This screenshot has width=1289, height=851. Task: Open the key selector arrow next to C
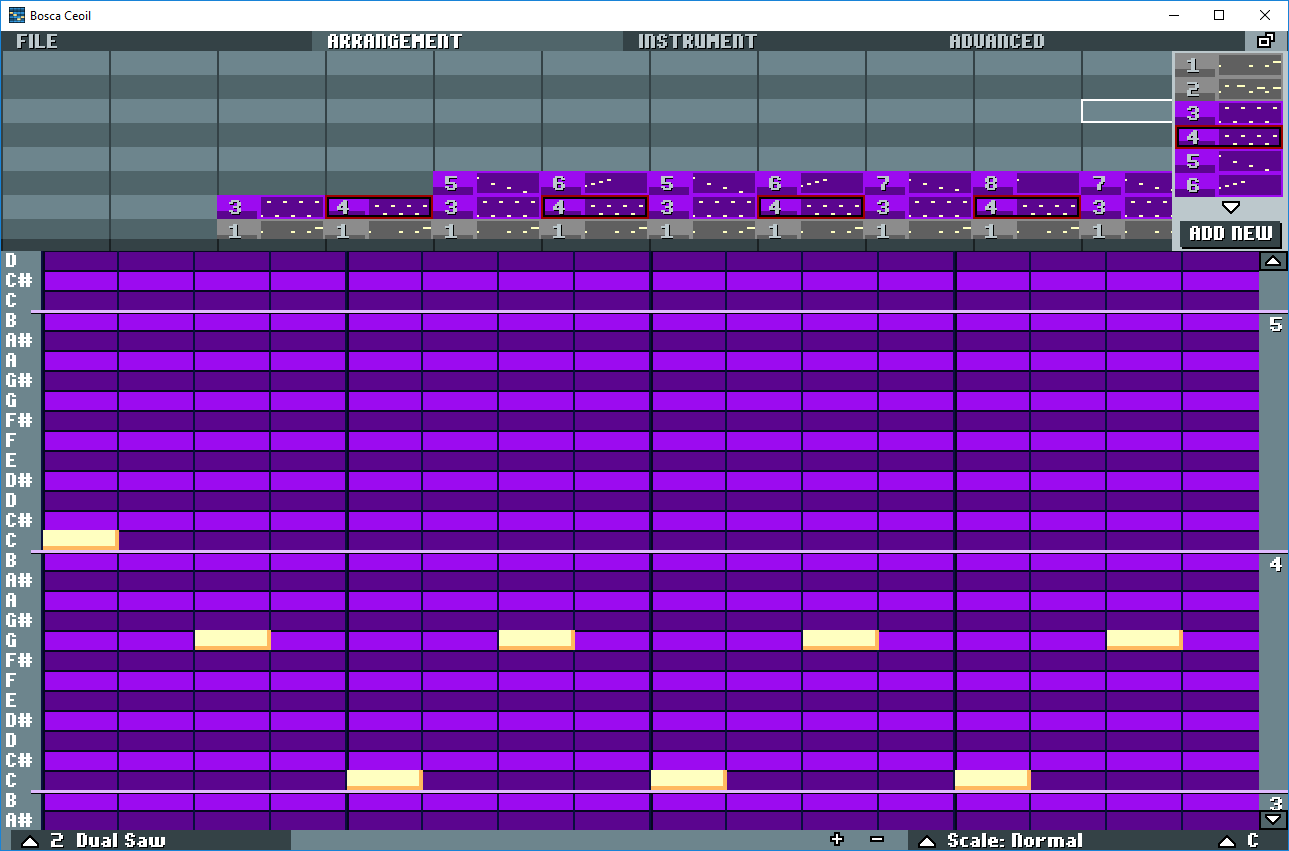(x=1227, y=841)
